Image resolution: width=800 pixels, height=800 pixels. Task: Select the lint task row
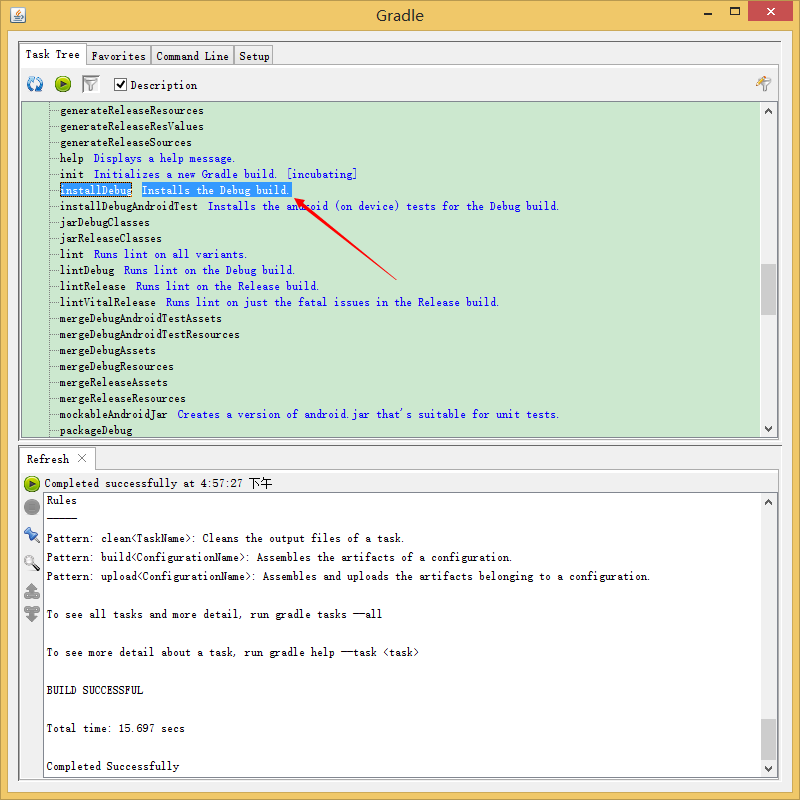click(x=153, y=254)
